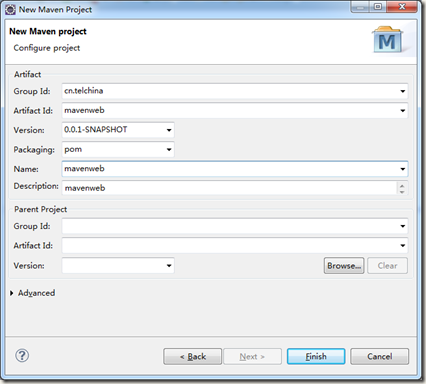Cancel the New Maven Project wizard
The height and width of the screenshot is (384, 426).
[x=379, y=357]
